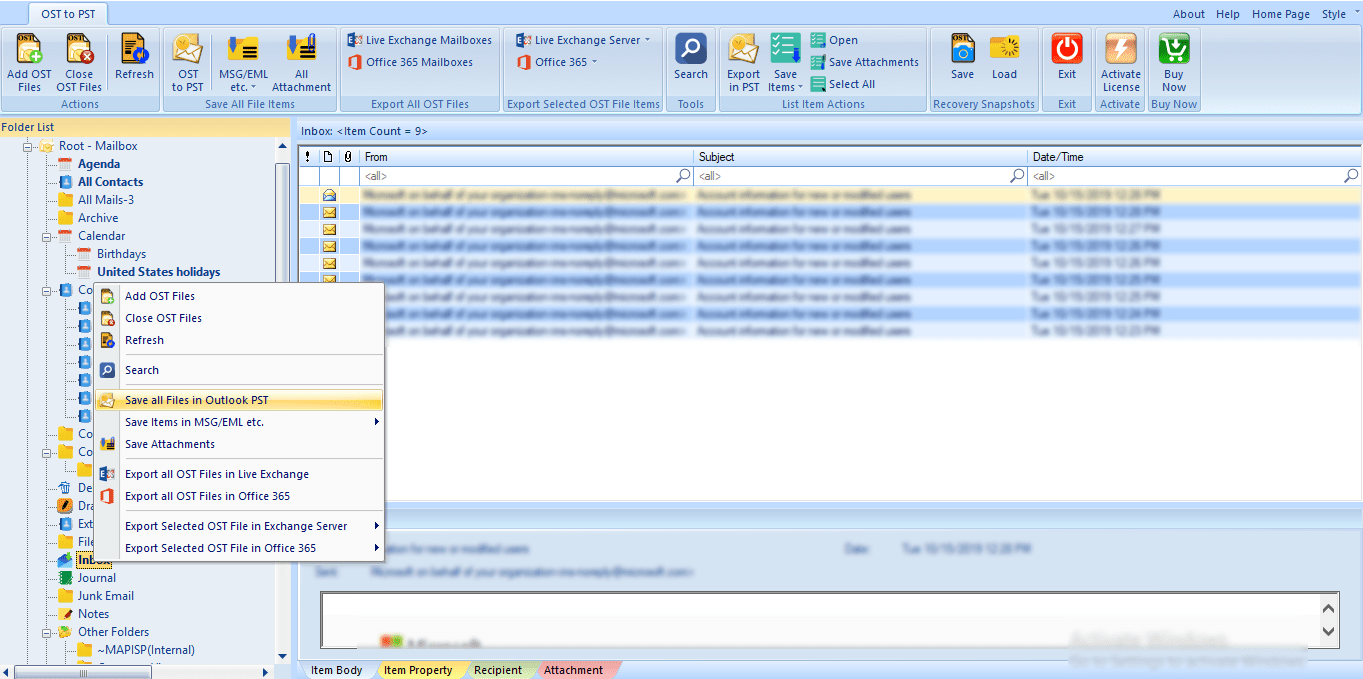
Task: Click Select All in the ribbon
Action: (843, 84)
